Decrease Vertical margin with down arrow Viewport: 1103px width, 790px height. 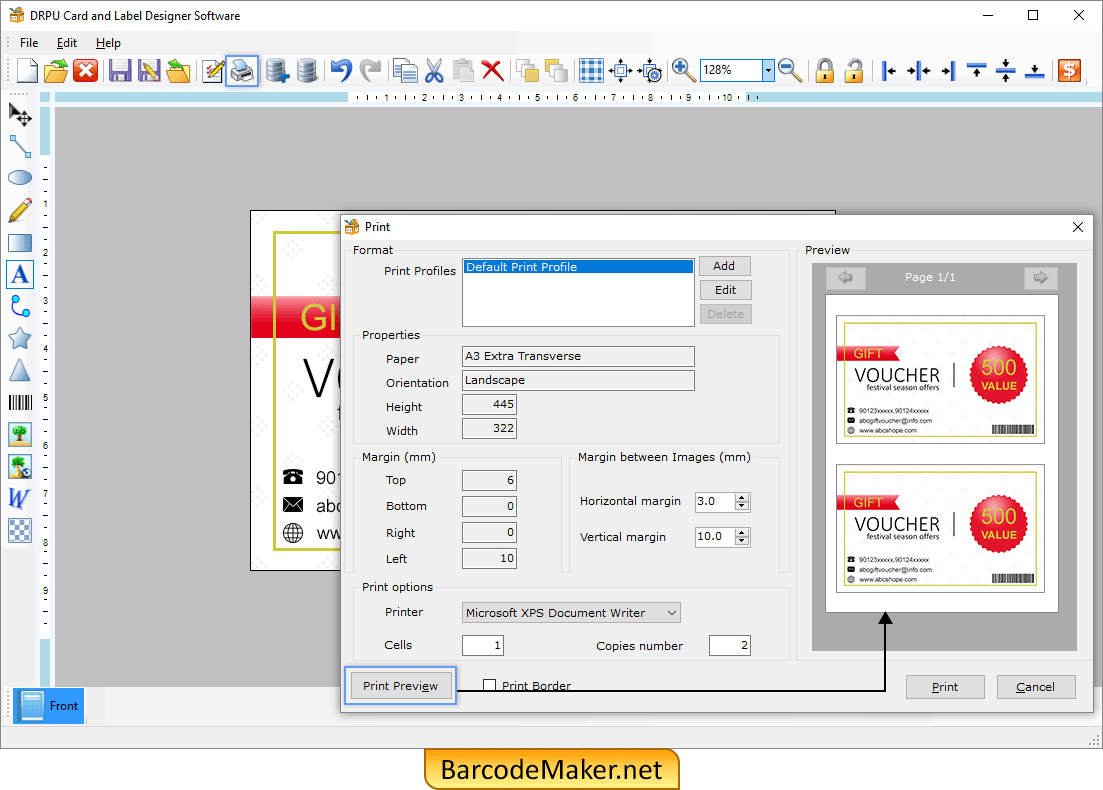pos(741,541)
